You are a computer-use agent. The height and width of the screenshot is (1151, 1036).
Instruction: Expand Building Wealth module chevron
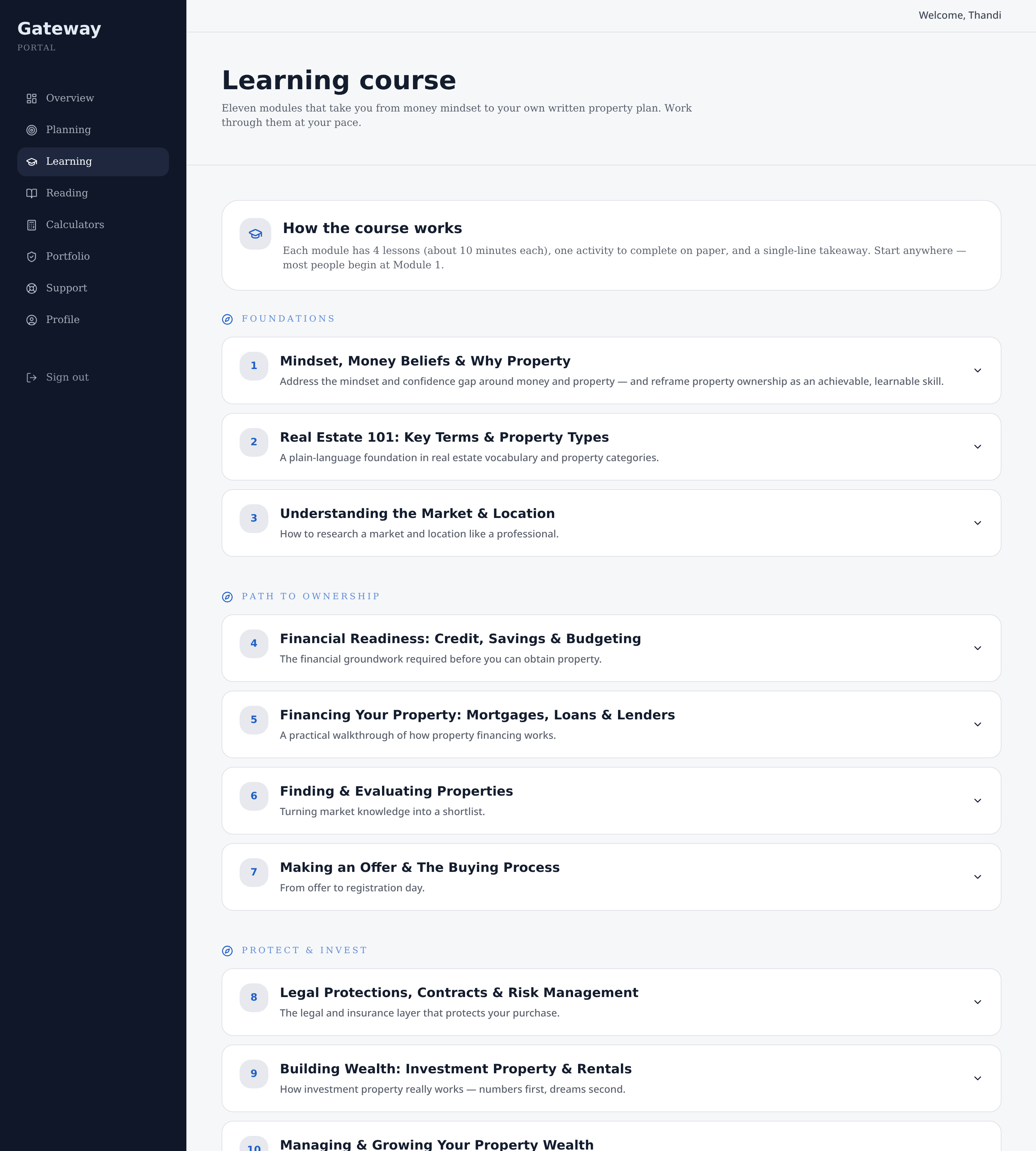coord(977,1079)
